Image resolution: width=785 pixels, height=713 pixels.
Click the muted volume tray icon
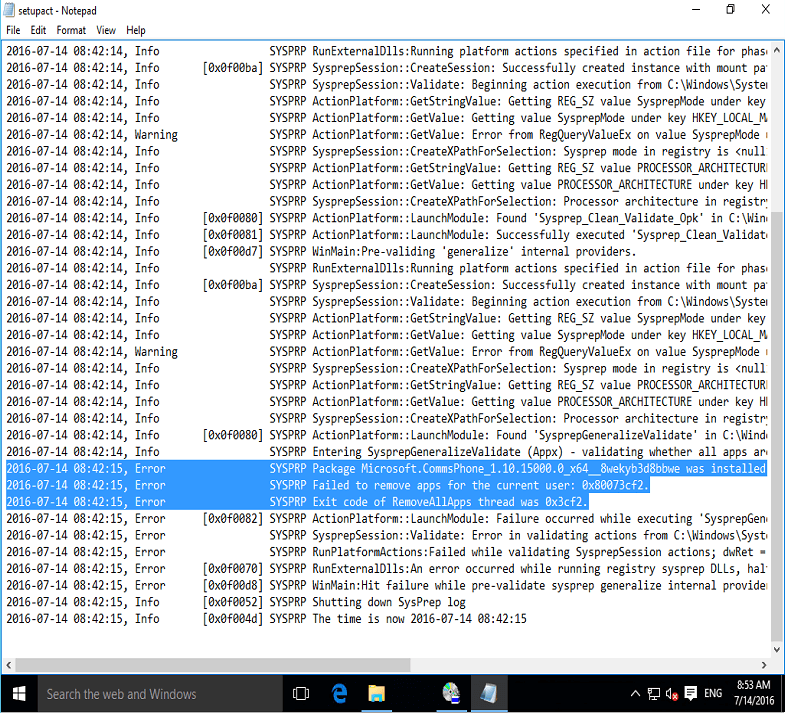point(672,693)
